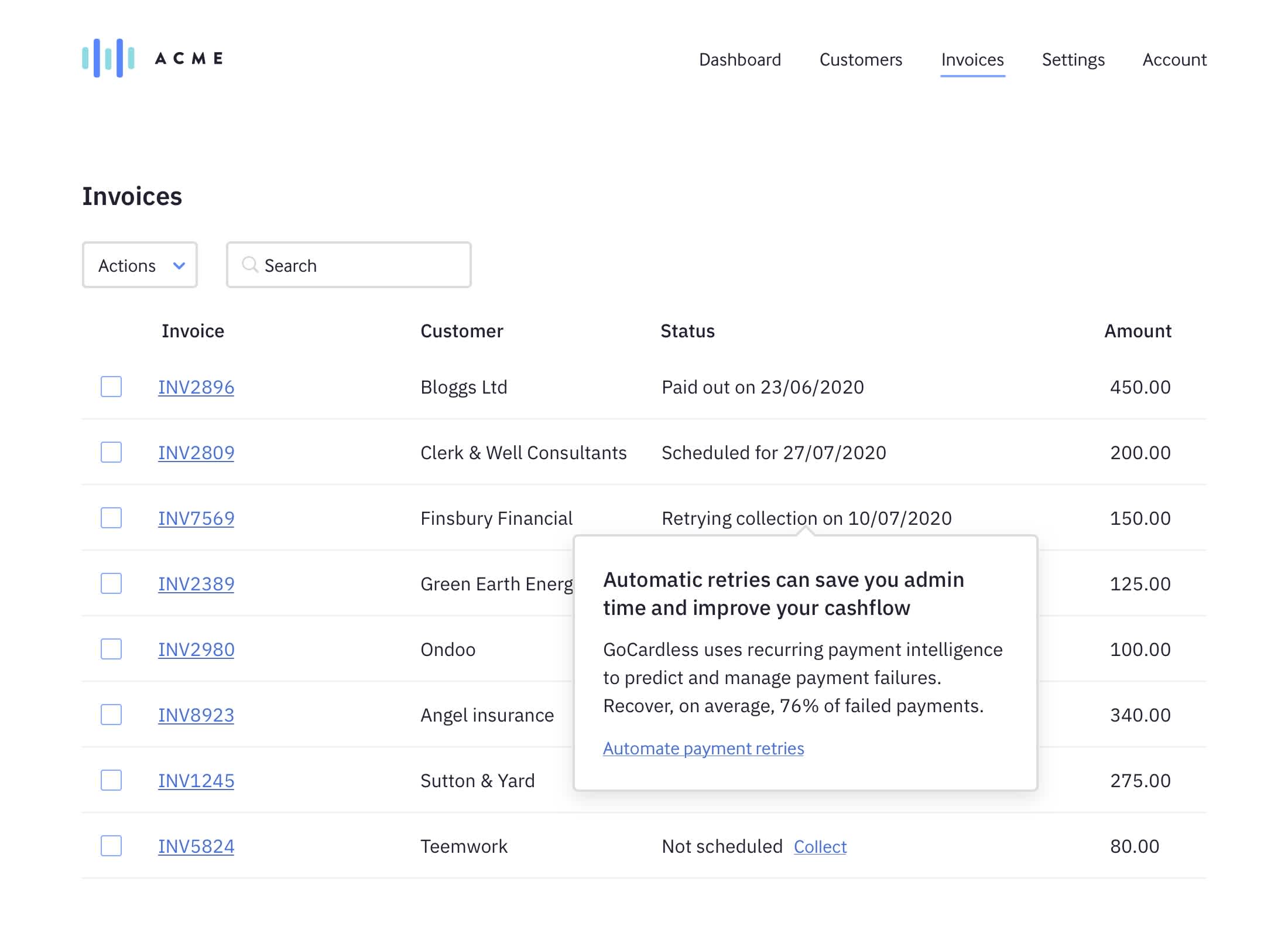This screenshot has width=1288, height=950.
Task: Check the box beside INV5824
Action: click(x=111, y=846)
